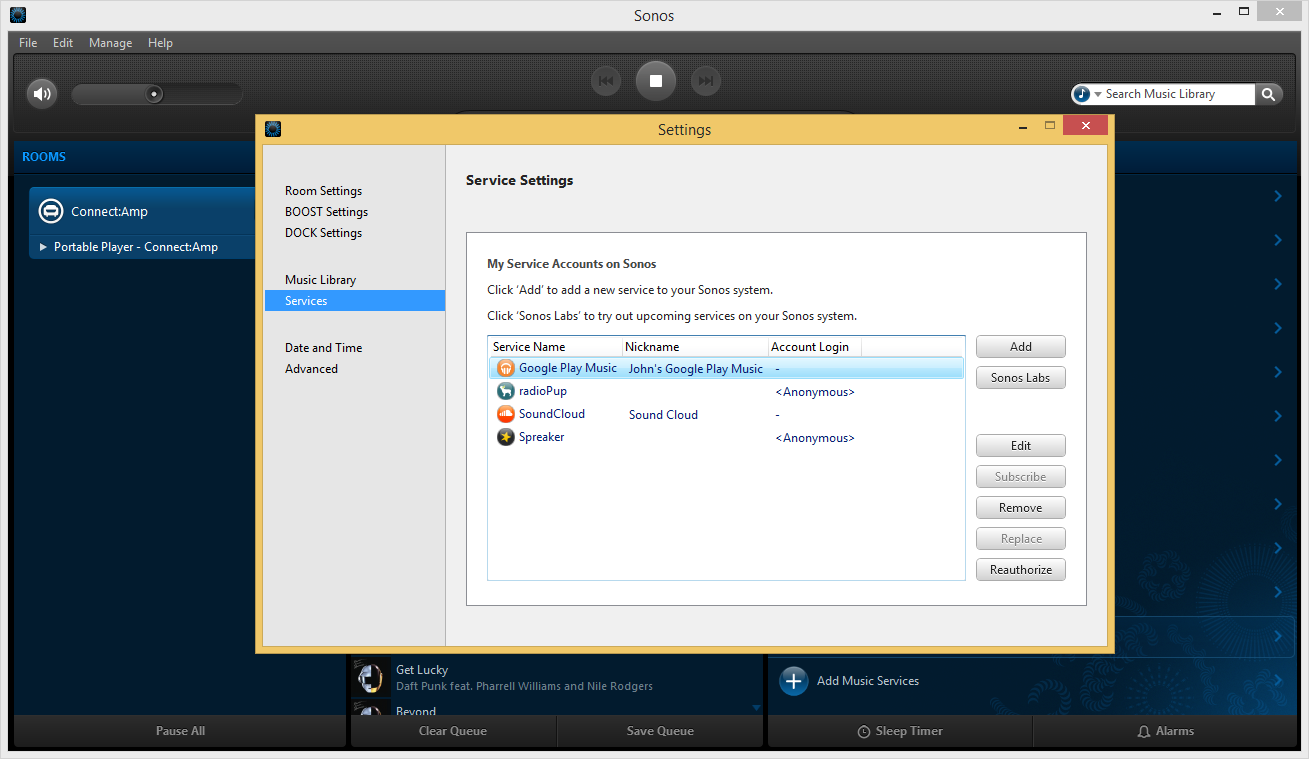Sort by the Service Name column header
Screen dimensions: 1309x759
(x=555, y=347)
